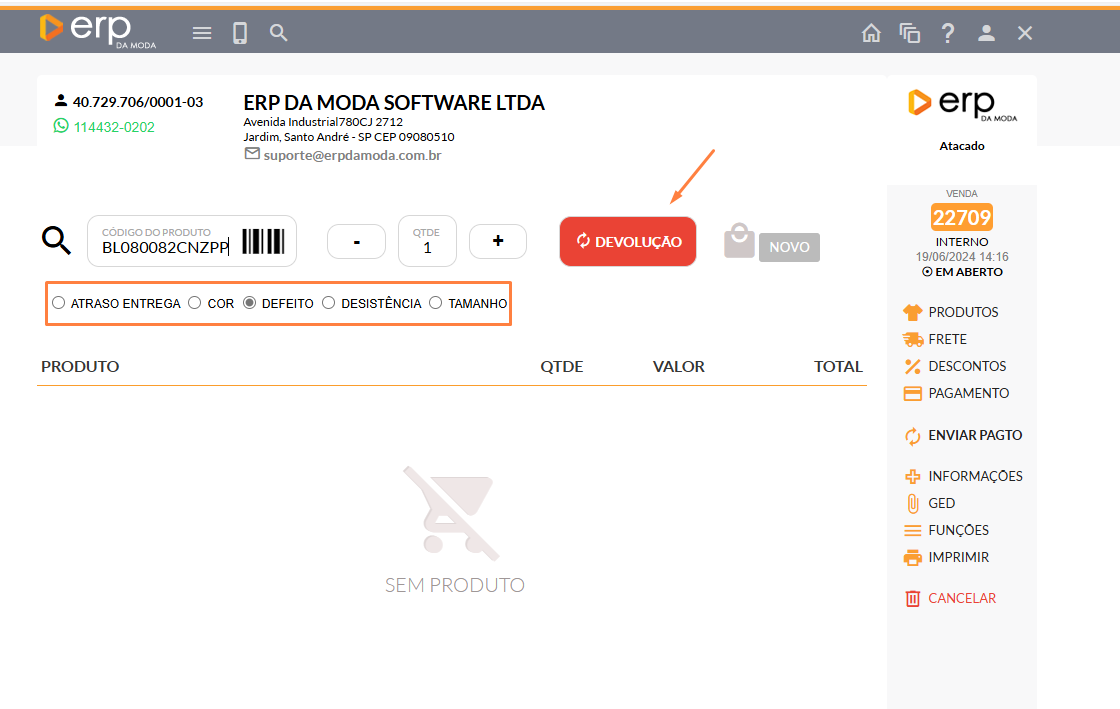Viewport: 1120px width, 709px height.
Task: Open the help question mark icon
Action: [947, 33]
